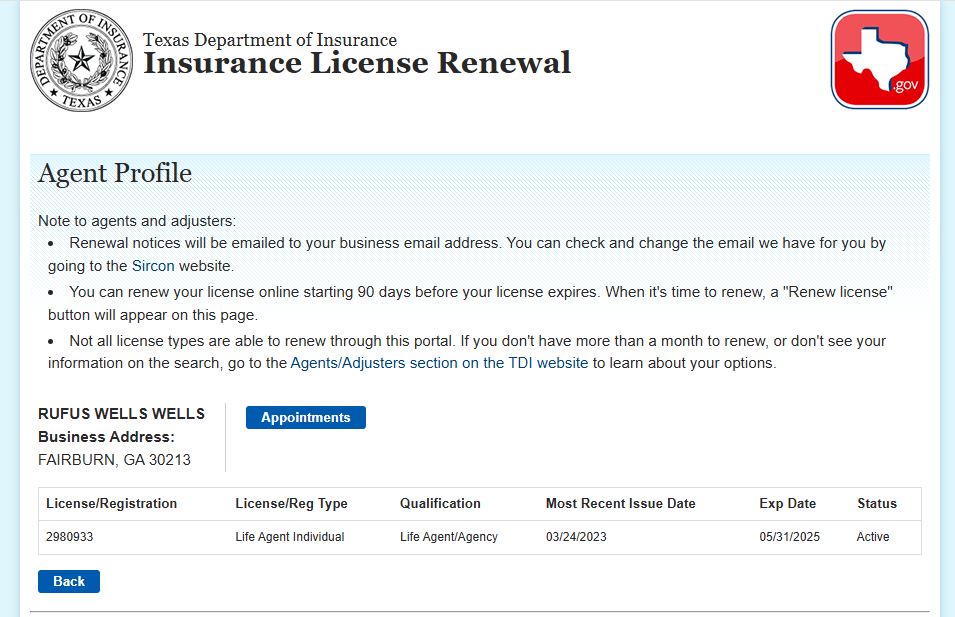Select the License/Reg Type column header
This screenshot has width=955, height=617.
click(x=291, y=504)
